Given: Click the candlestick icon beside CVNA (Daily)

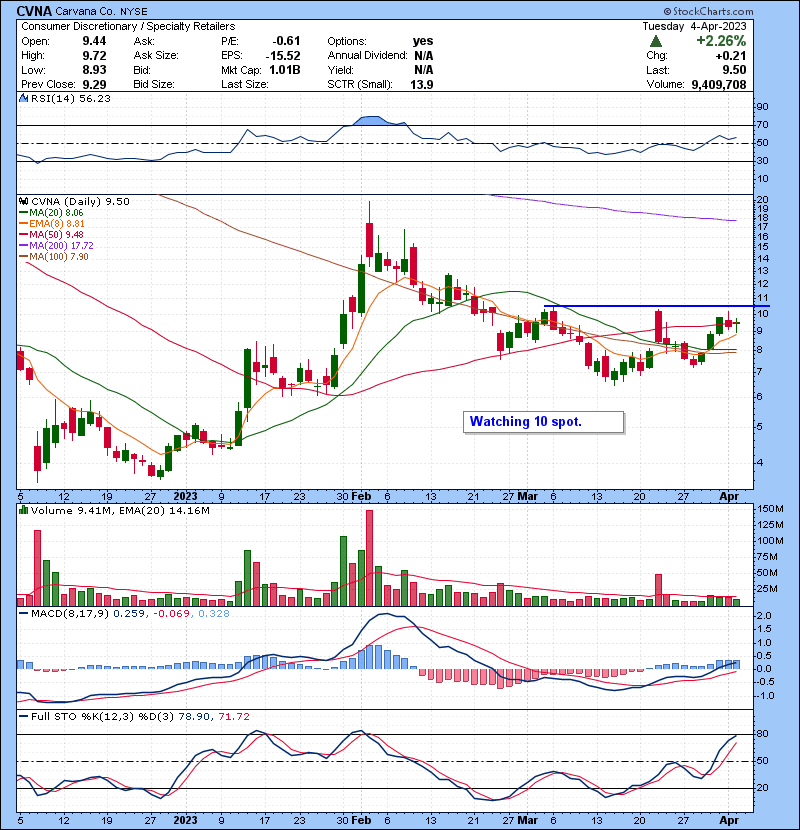Looking at the screenshot, I should [23, 201].
